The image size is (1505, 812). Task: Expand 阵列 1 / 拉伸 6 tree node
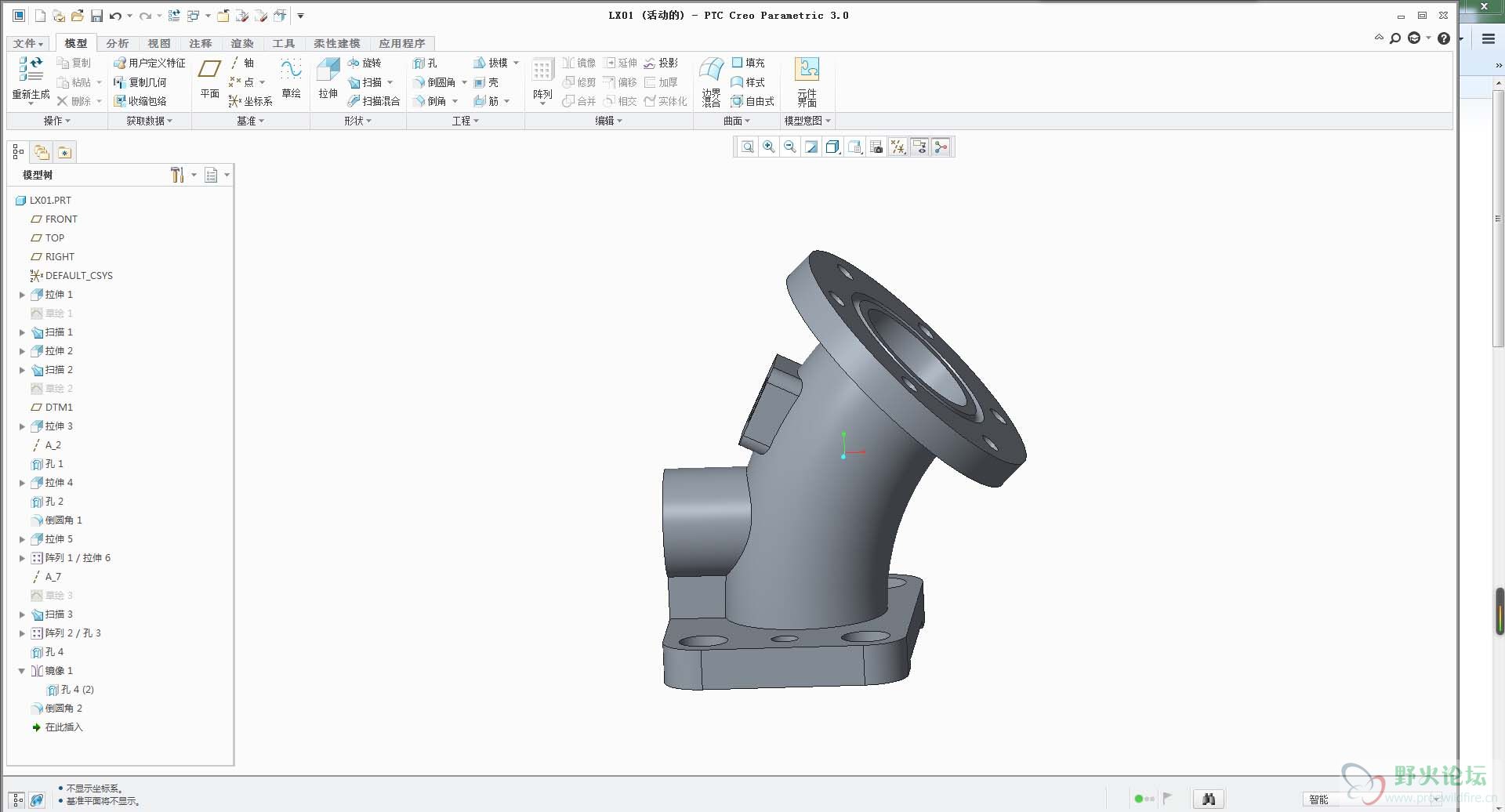coord(22,558)
